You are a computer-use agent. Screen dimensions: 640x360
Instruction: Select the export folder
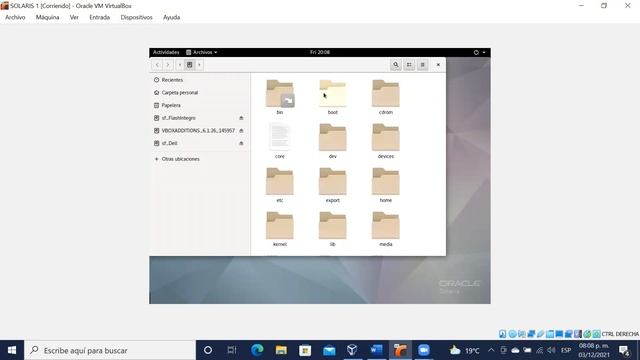coord(333,185)
